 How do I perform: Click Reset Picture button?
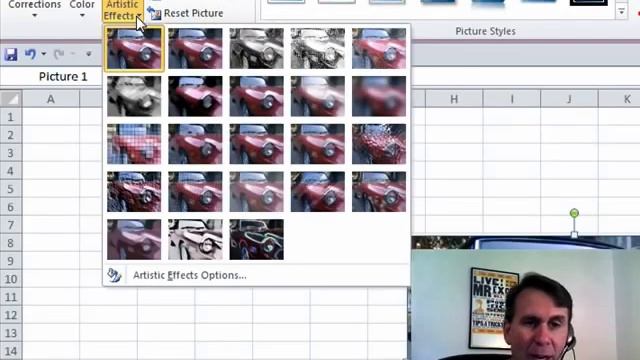185,13
